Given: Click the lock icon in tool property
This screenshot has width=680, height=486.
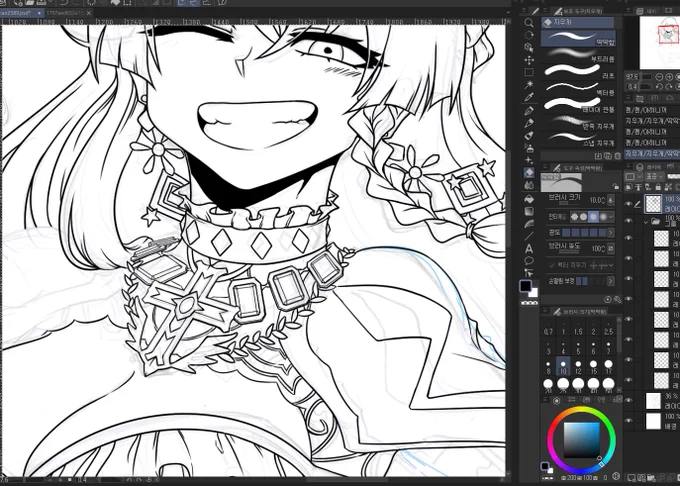Looking at the screenshot, I should pos(615,186).
